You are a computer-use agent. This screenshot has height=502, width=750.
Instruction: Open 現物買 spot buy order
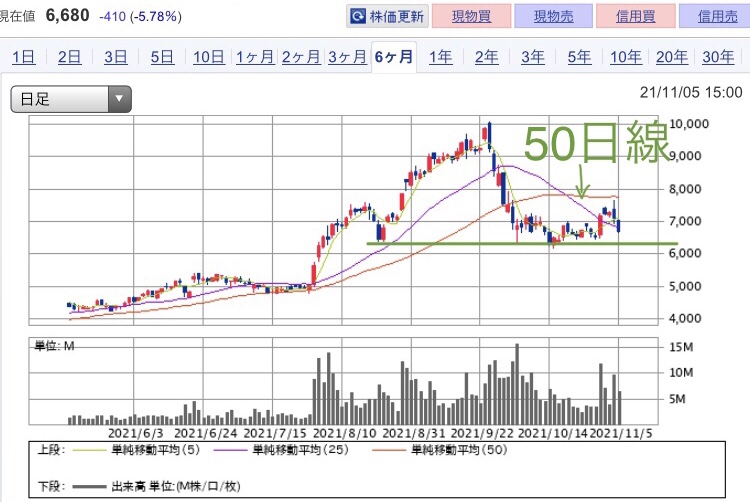472,16
